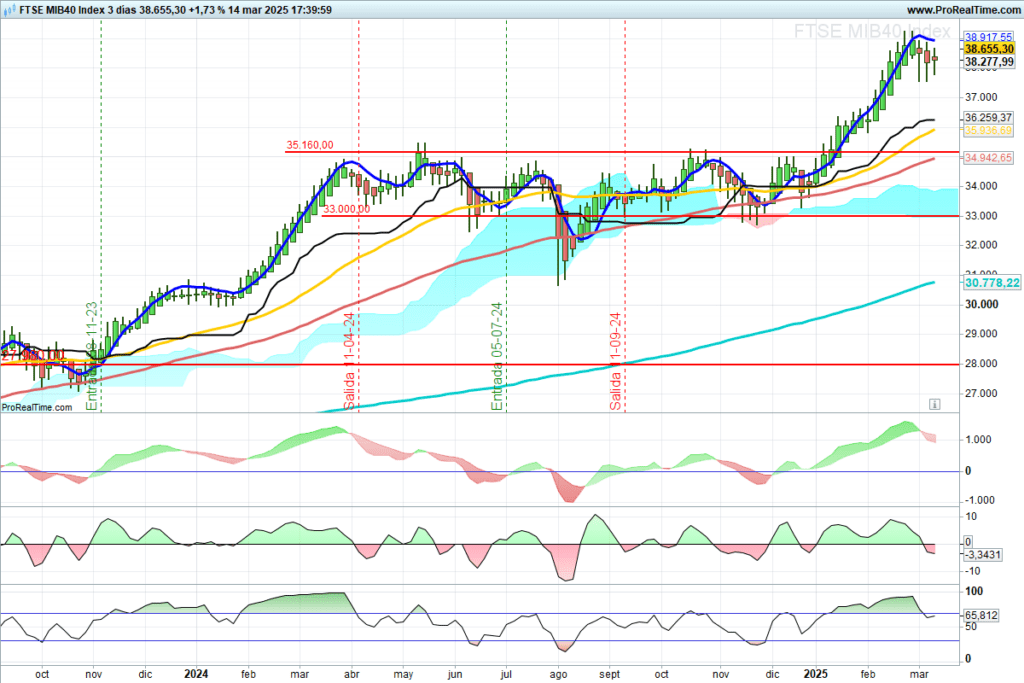1024x683 pixels.
Task: Click the ago month label on time axis
Action: [x=558, y=675]
